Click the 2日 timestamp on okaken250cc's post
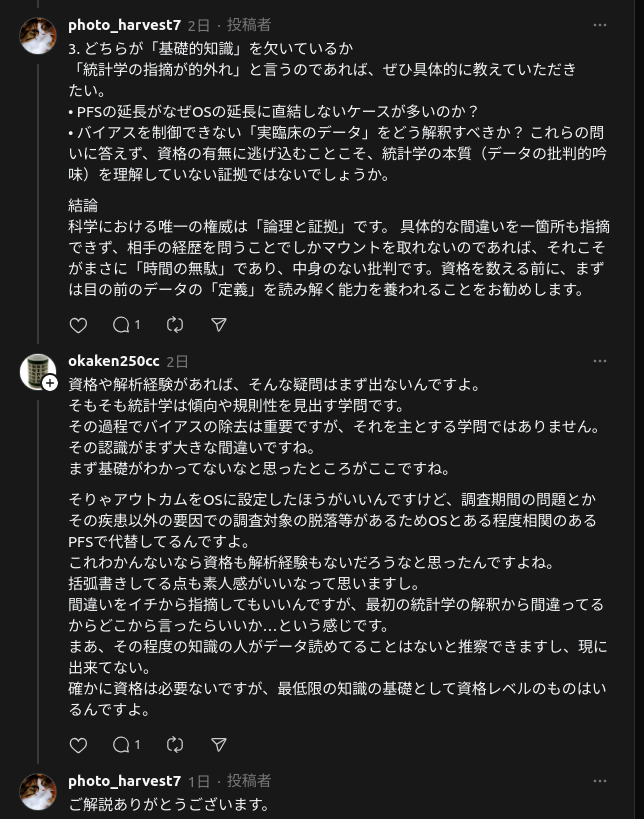This screenshot has height=819, width=644. point(177,361)
